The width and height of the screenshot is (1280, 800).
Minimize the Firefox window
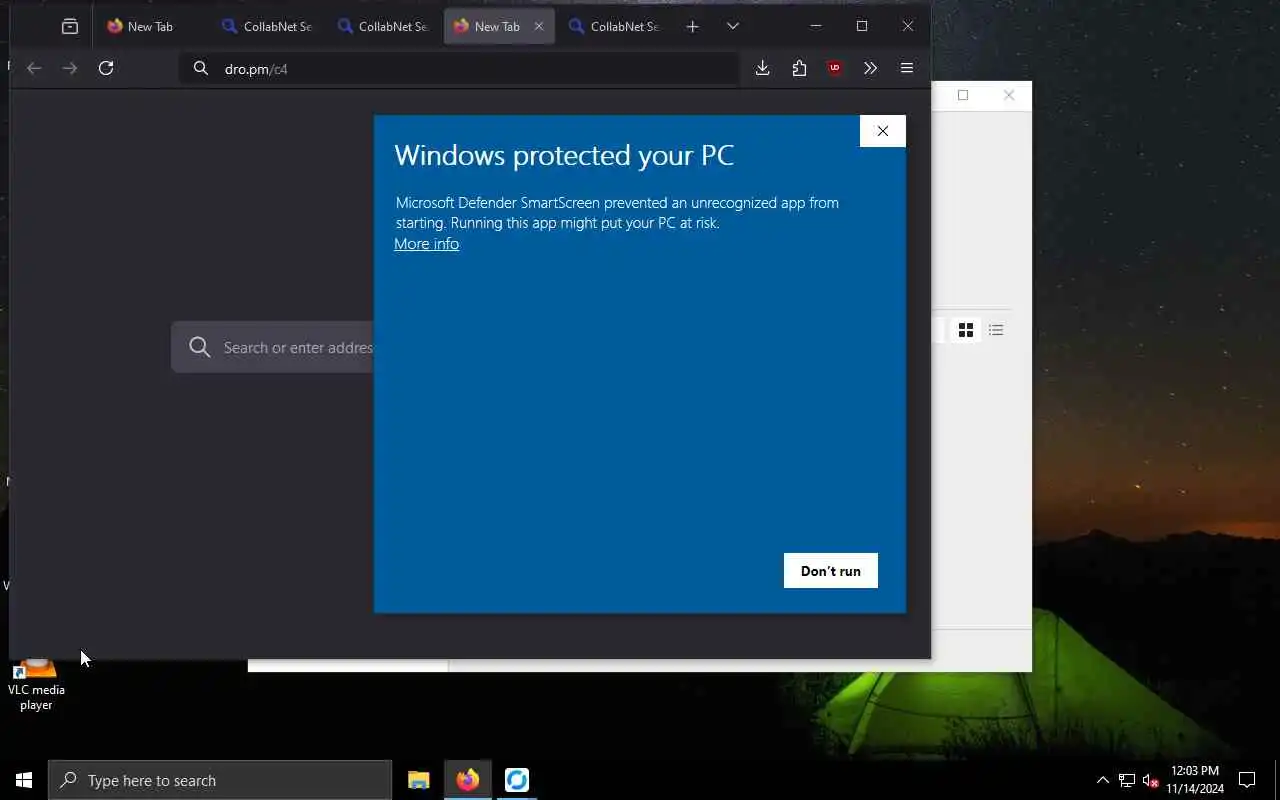(816, 26)
